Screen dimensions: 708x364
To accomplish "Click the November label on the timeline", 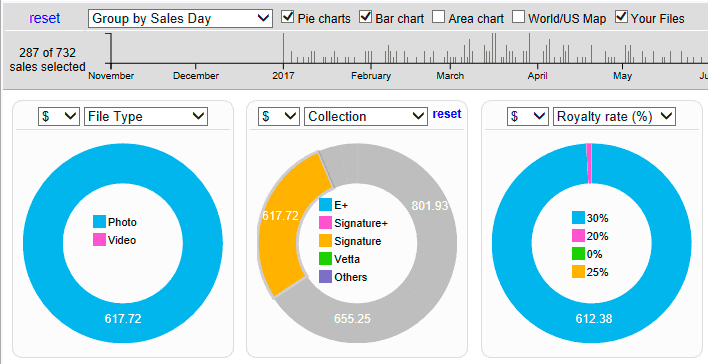I will click(111, 76).
